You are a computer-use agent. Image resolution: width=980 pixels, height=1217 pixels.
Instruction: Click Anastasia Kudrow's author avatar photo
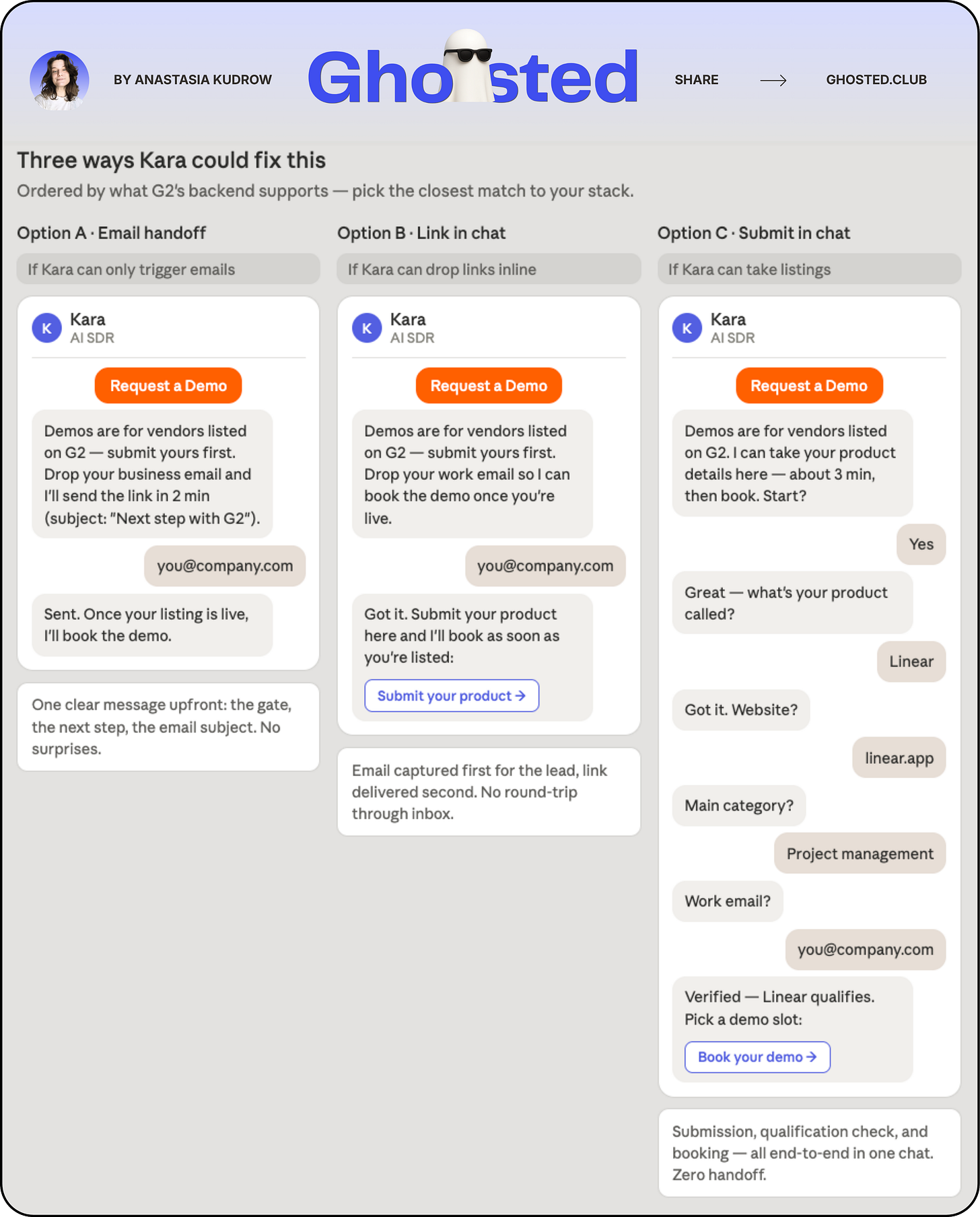(x=59, y=80)
